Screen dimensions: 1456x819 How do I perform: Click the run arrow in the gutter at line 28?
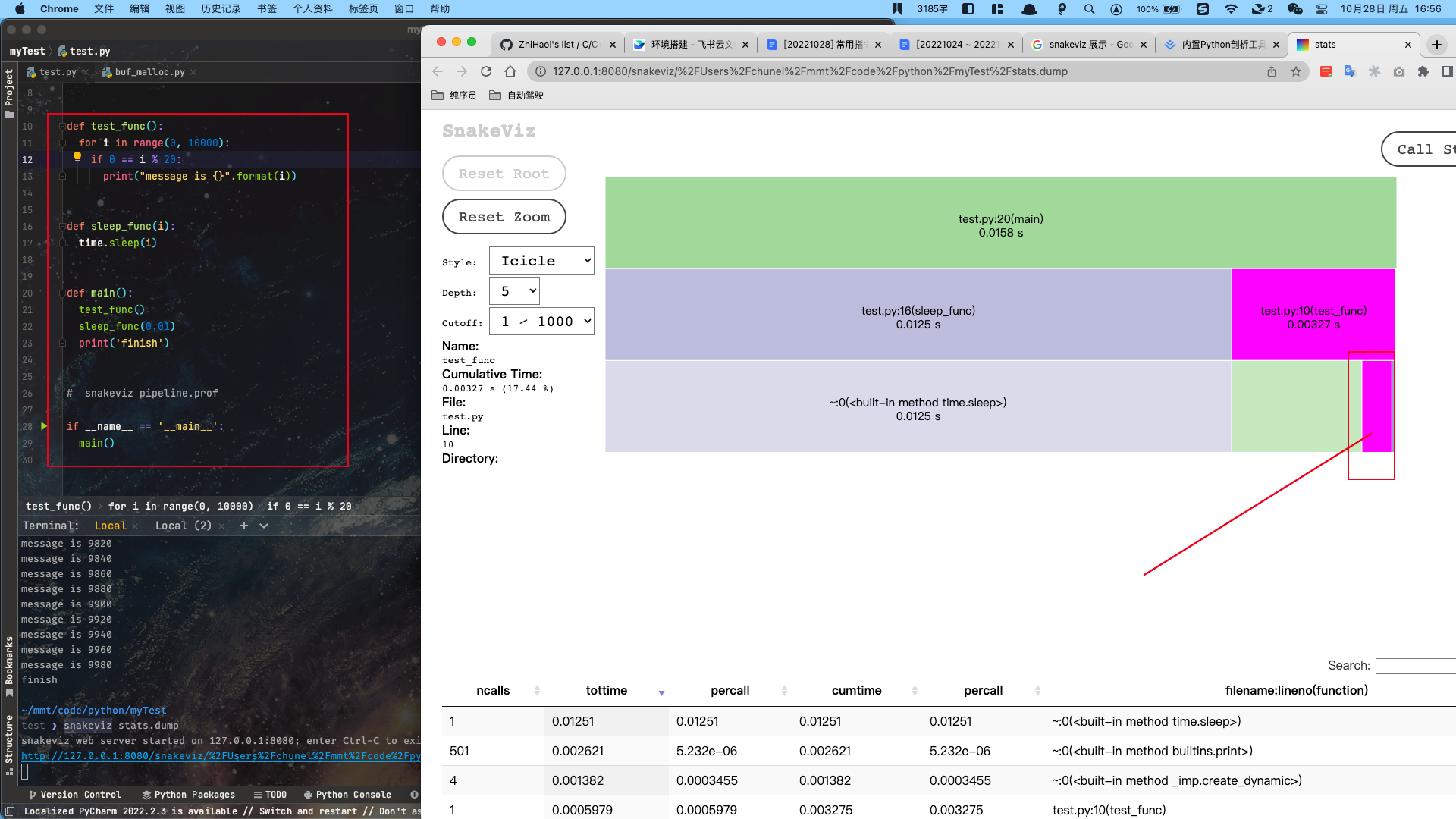(43, 426)
